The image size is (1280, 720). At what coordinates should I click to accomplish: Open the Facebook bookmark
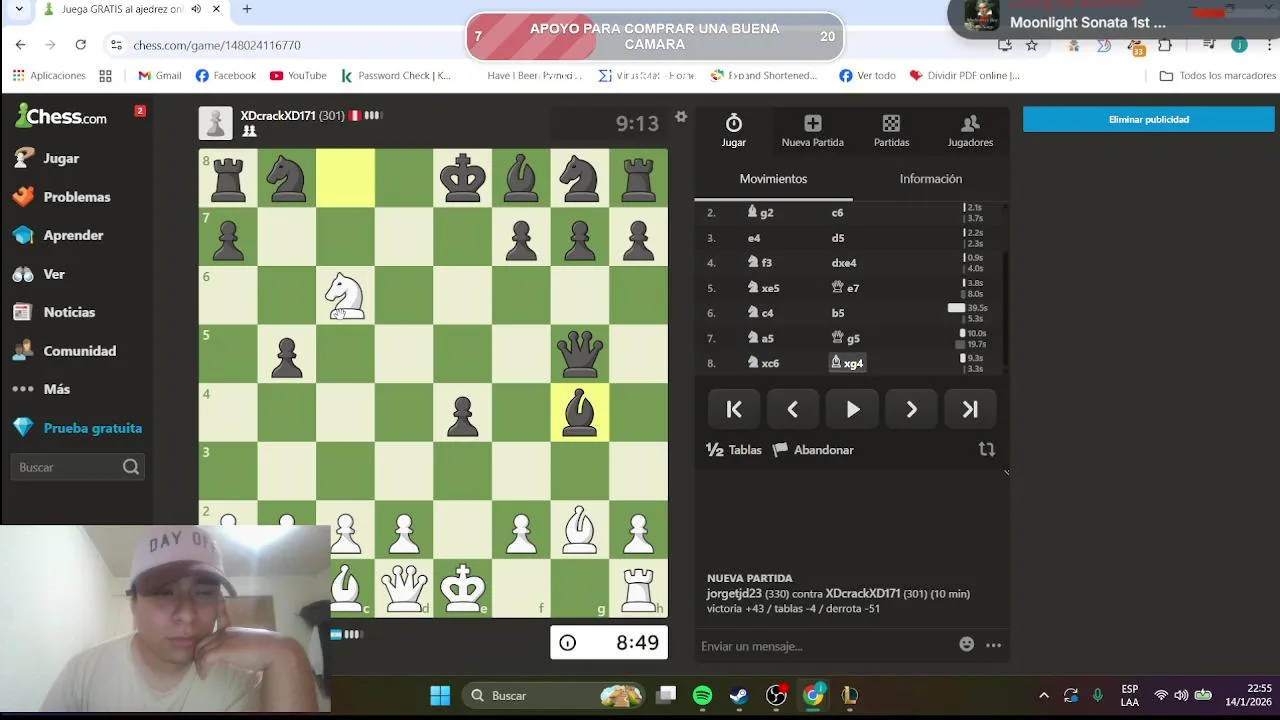226,75
